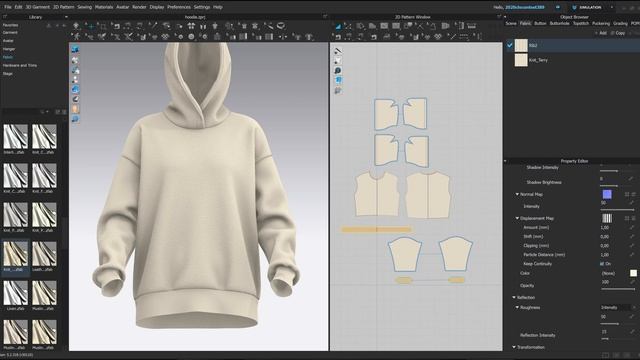Click the first icon in the second 2D toolbar row
Image resolution: width=640 pixels, height=360 pixels.
pos(337,37)
